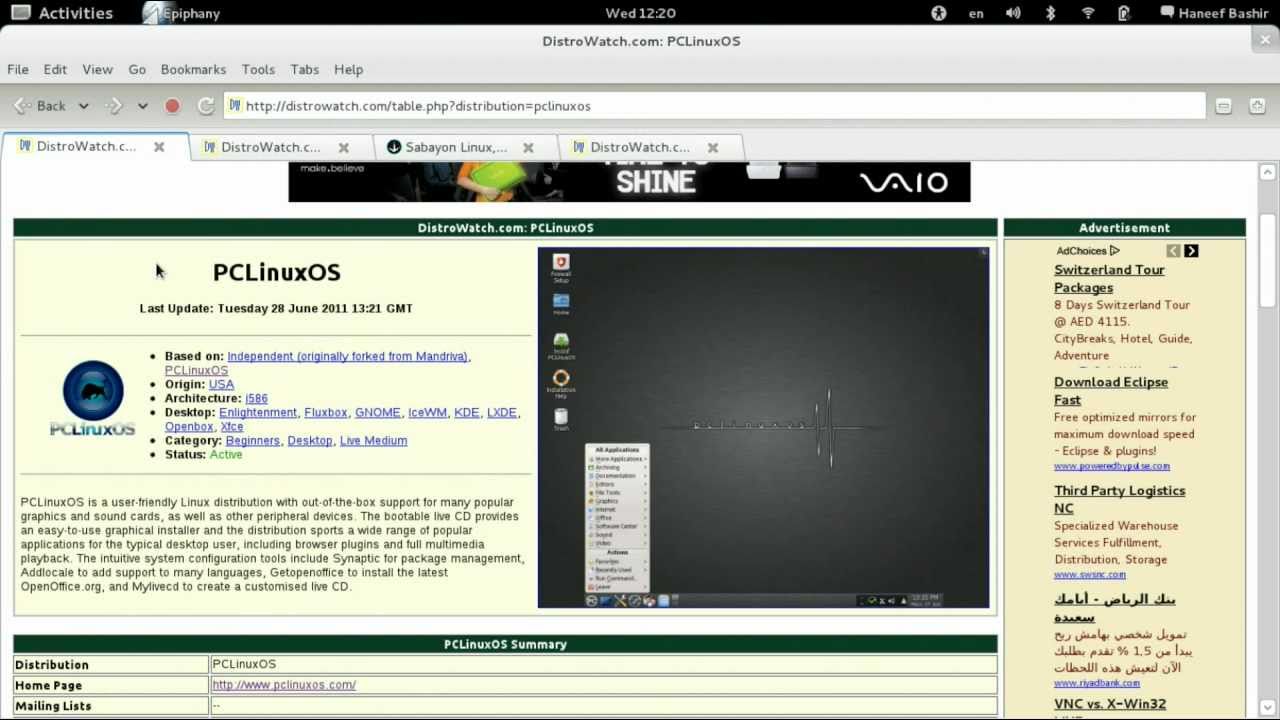The width and height of the screenshot is (1280, 720).
Task: Click the Wi-Fi network icon
Action: coord(1088,13)
